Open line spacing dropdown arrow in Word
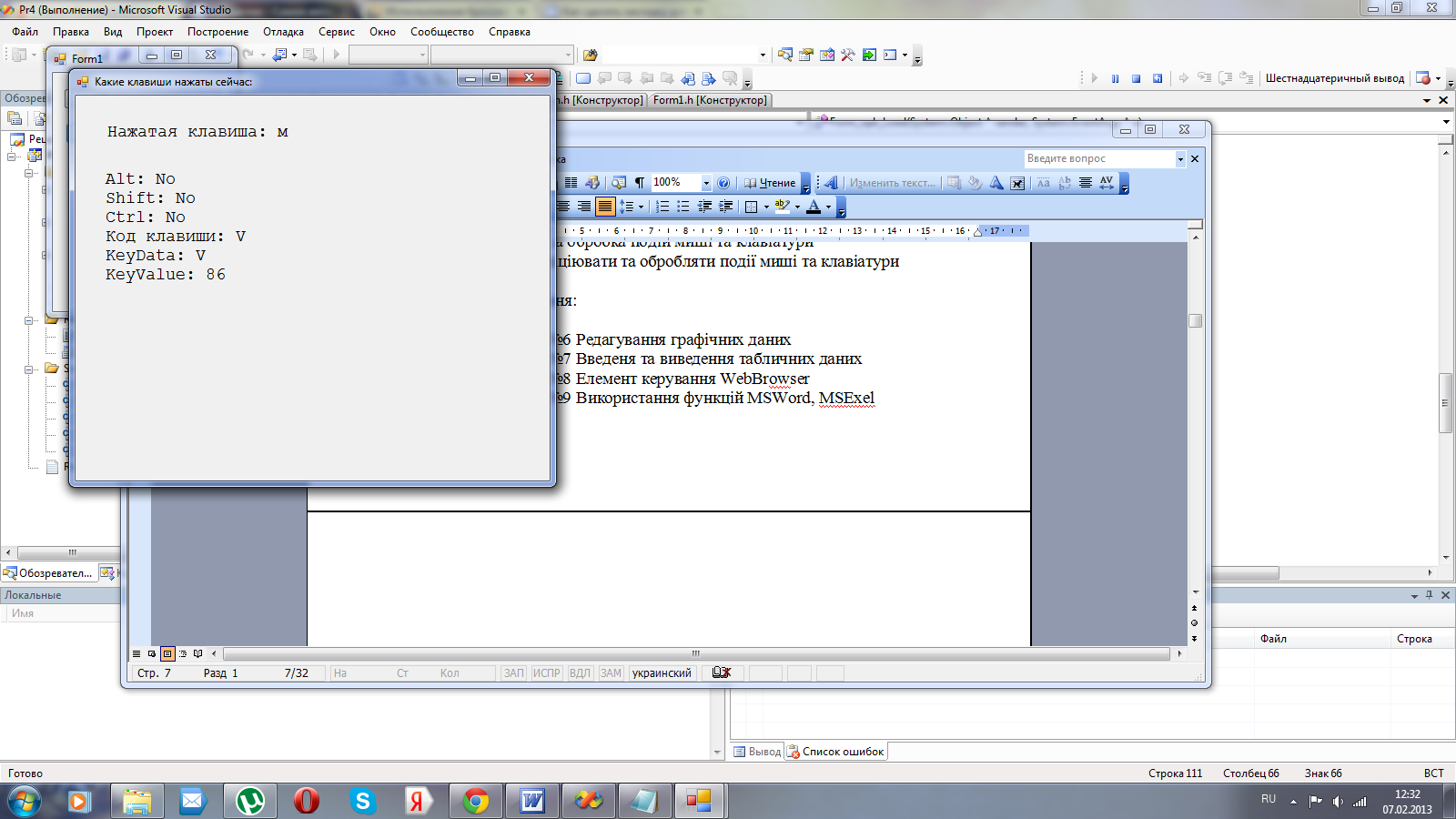Viewport: 1456px width, 819px height. [x=641, y=207]
